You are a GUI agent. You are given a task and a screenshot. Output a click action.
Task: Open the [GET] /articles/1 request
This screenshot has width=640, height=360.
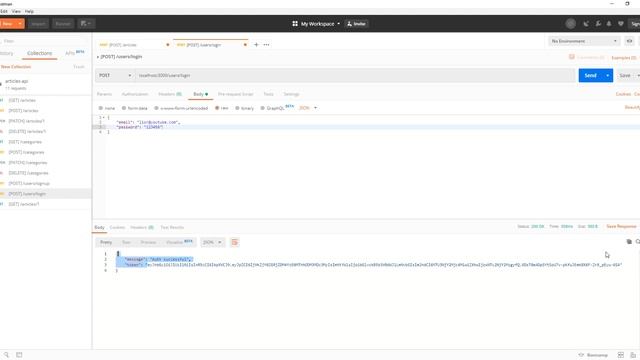point(24,204)
